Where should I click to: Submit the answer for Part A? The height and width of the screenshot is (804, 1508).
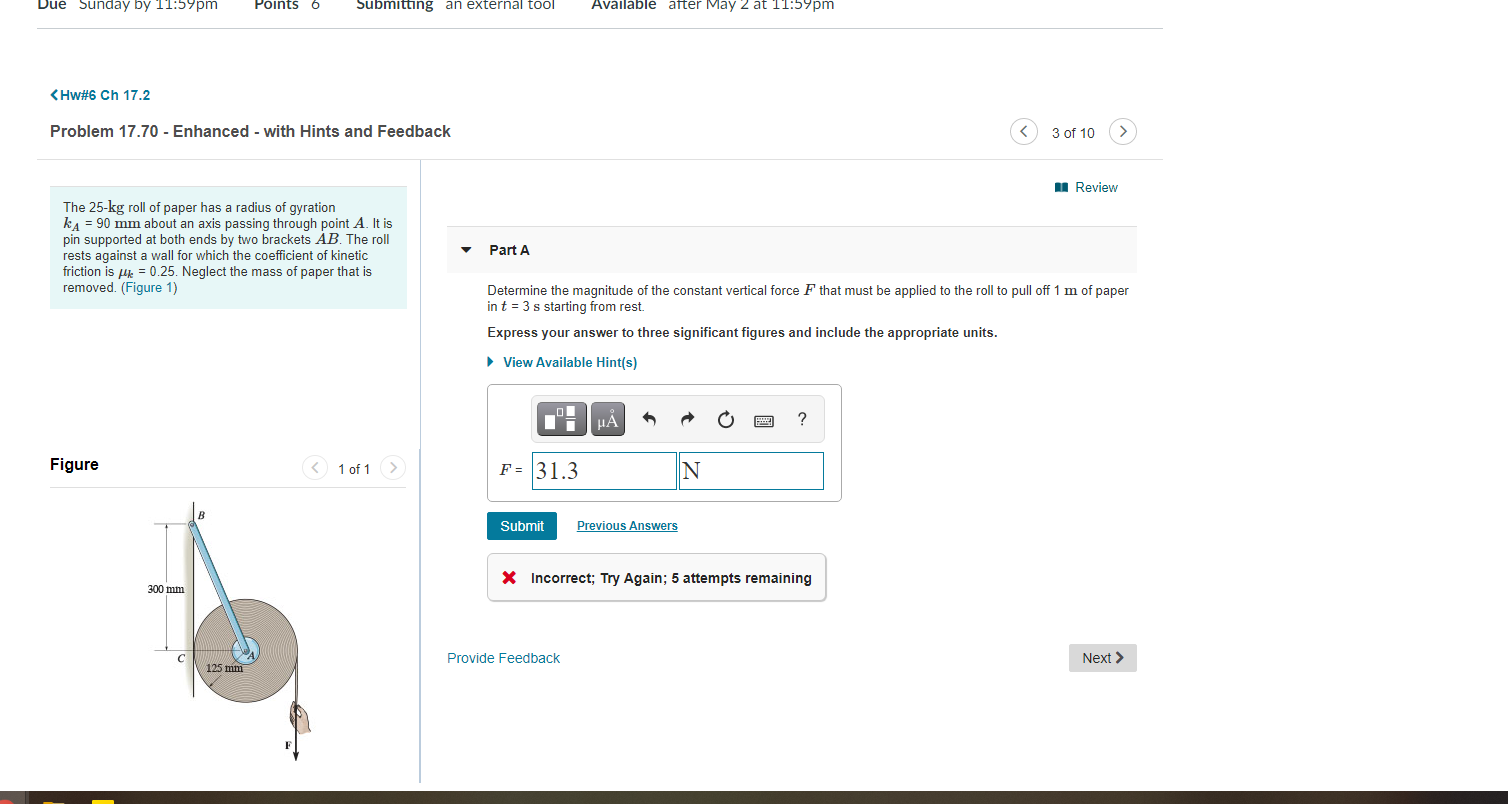521,525
